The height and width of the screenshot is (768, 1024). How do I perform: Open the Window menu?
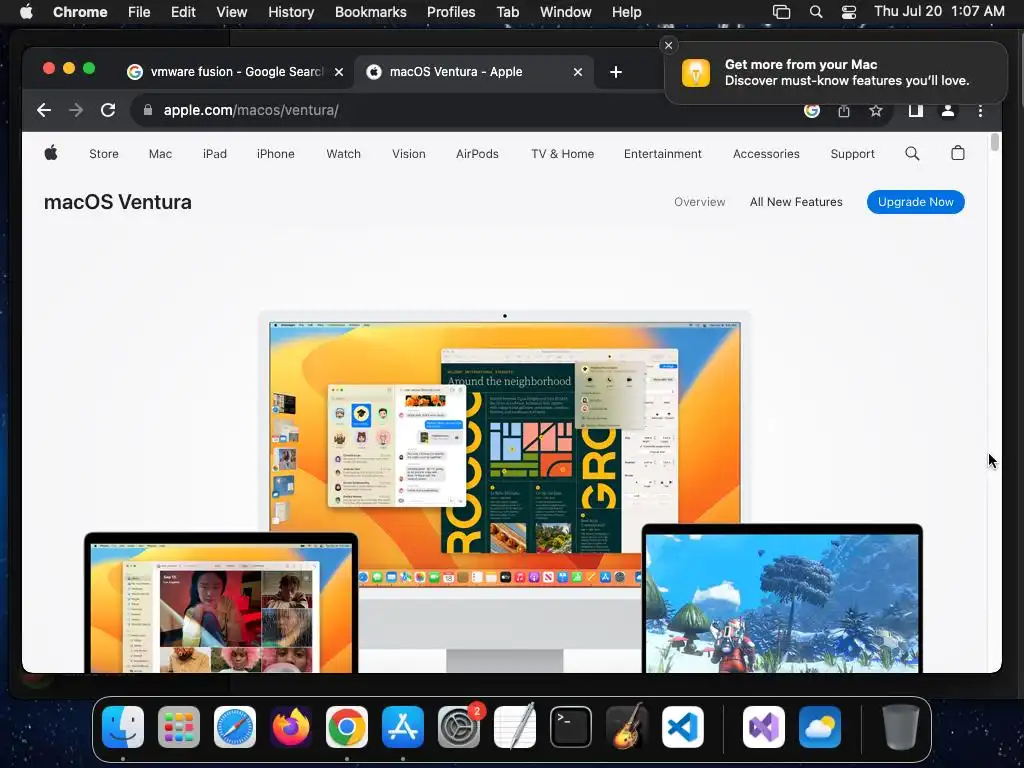point(566,12)
